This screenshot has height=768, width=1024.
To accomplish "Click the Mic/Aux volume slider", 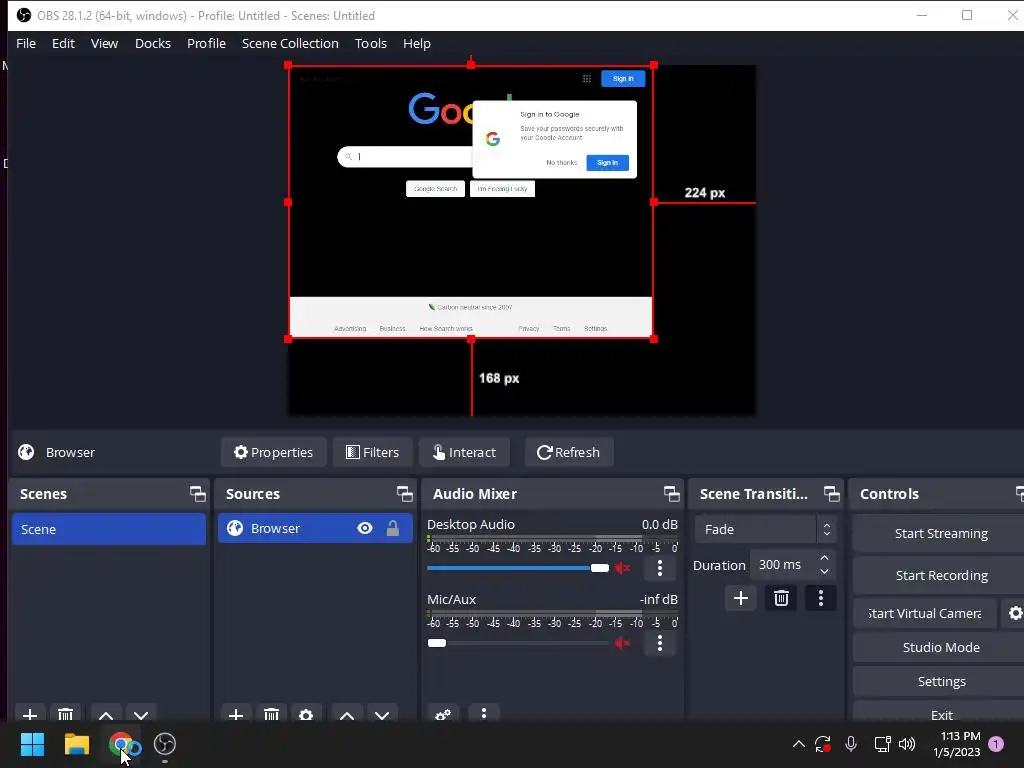I will (518, 643).
